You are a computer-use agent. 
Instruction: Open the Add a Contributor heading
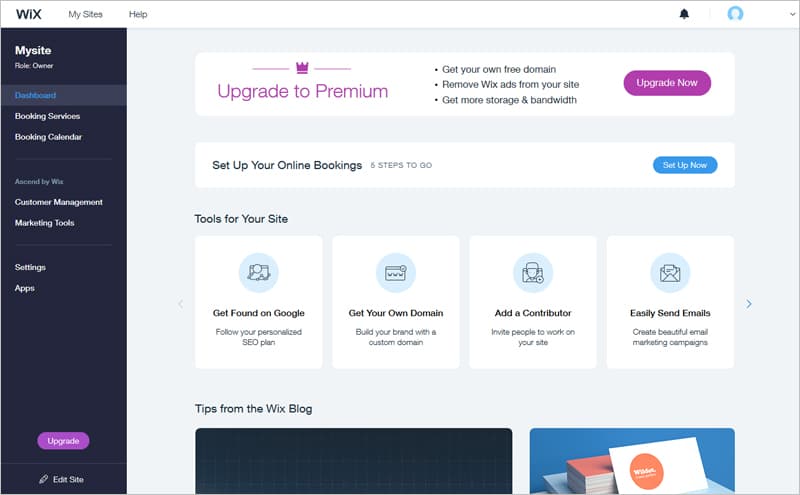pos(533,313)
